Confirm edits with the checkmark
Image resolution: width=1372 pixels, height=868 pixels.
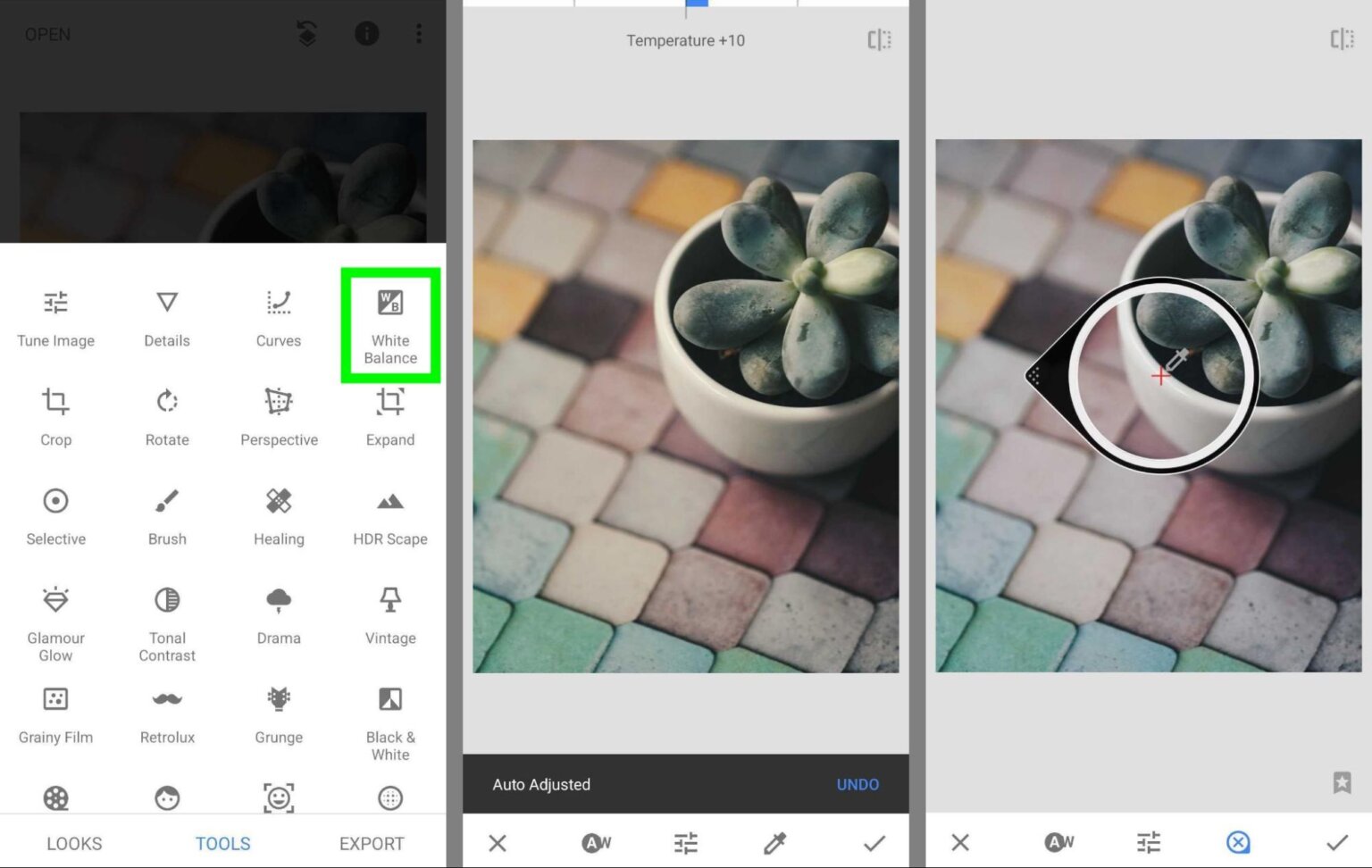tap(874, 842)
